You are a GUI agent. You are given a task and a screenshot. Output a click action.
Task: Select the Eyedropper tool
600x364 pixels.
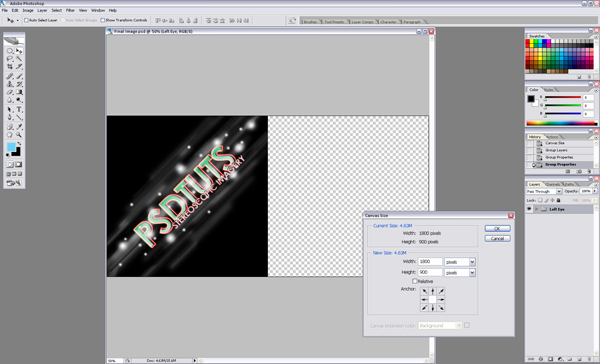point(19,127)
